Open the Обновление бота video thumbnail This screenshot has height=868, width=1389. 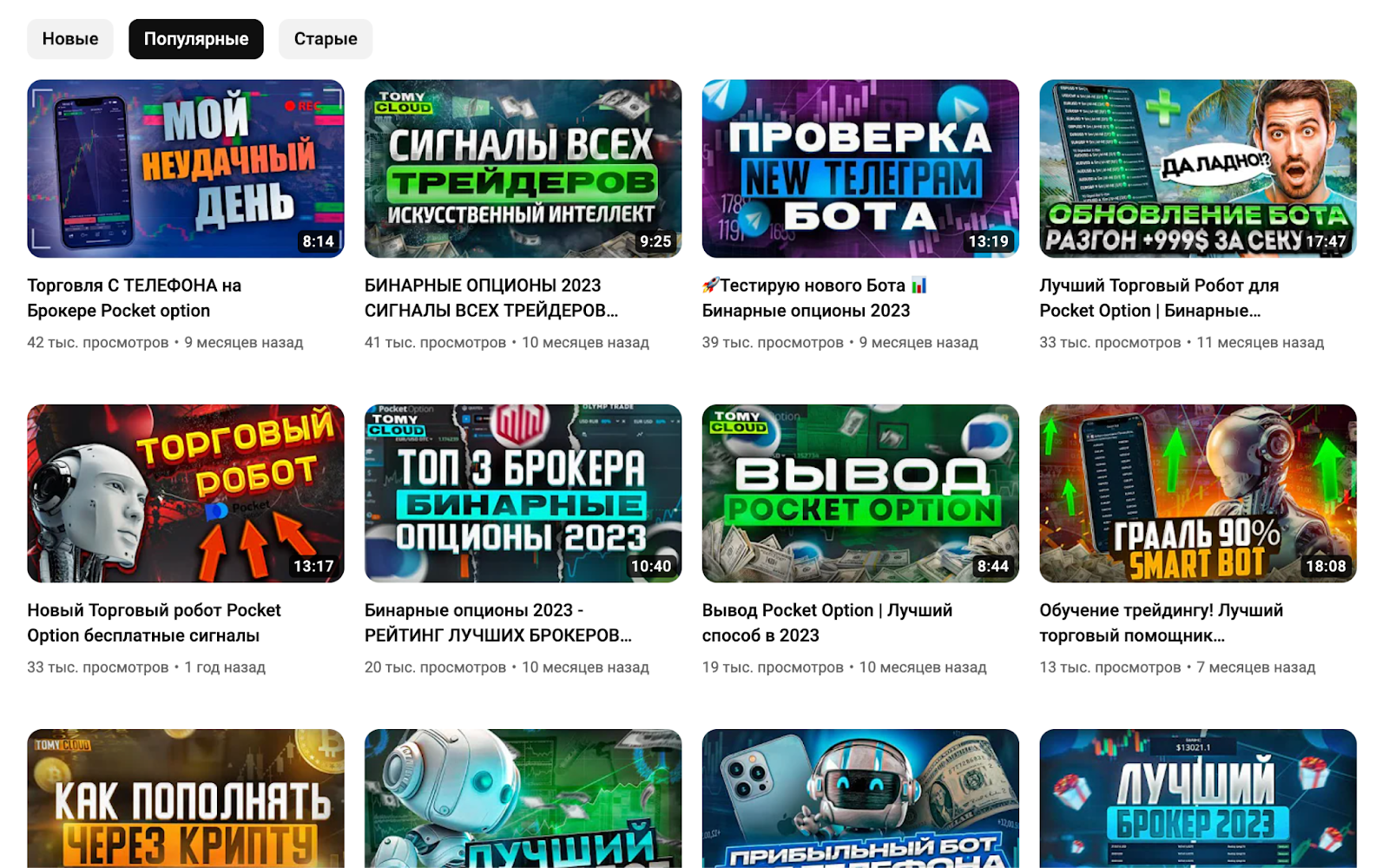coord(1198,168)
